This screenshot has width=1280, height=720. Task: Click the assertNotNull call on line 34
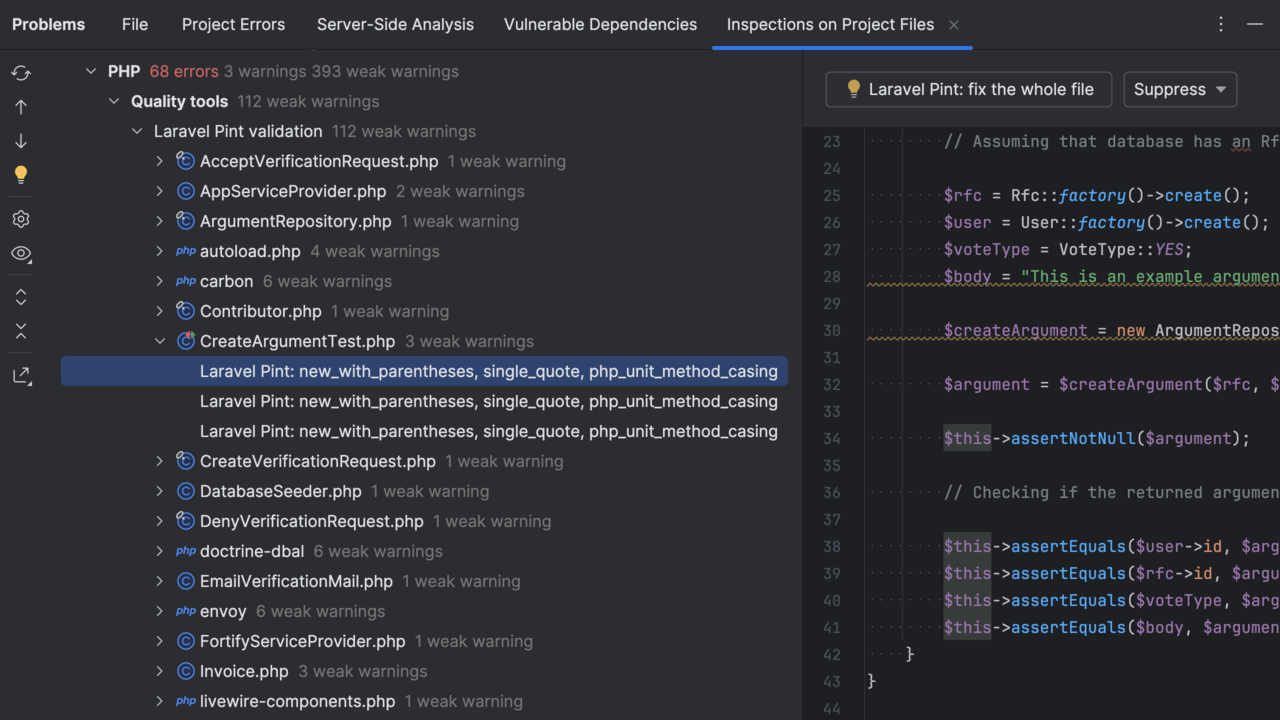tap(1073, 438)
